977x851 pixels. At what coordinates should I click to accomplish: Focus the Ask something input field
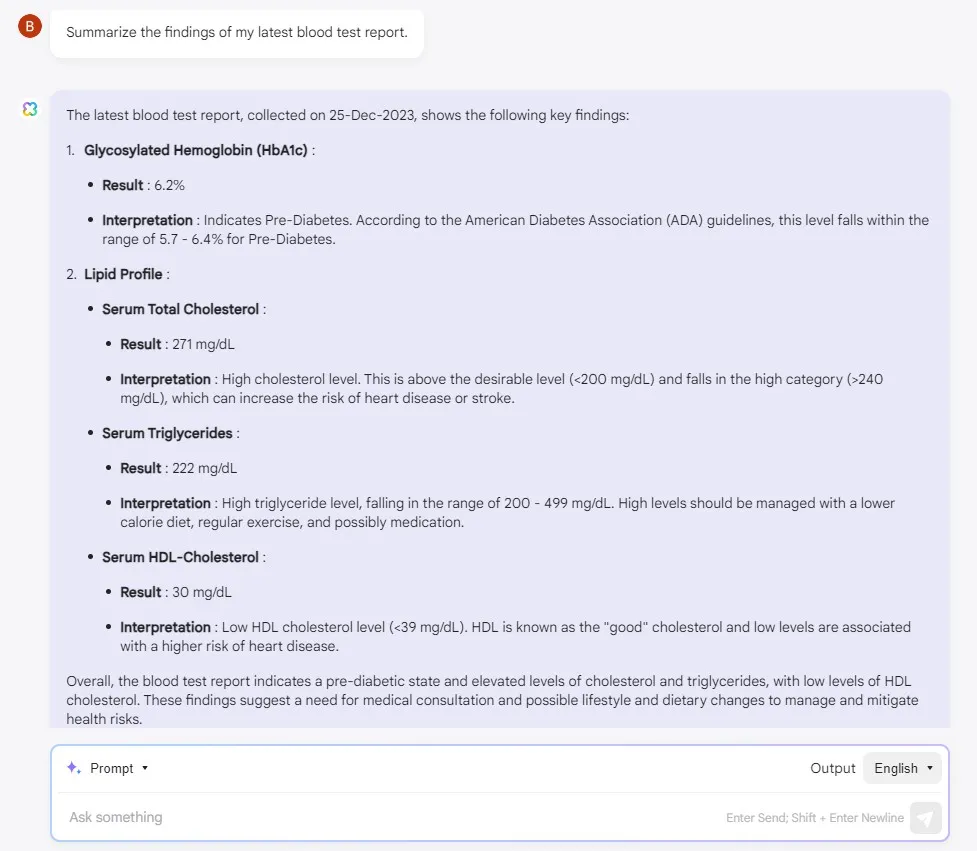click(x=393, y=817)
